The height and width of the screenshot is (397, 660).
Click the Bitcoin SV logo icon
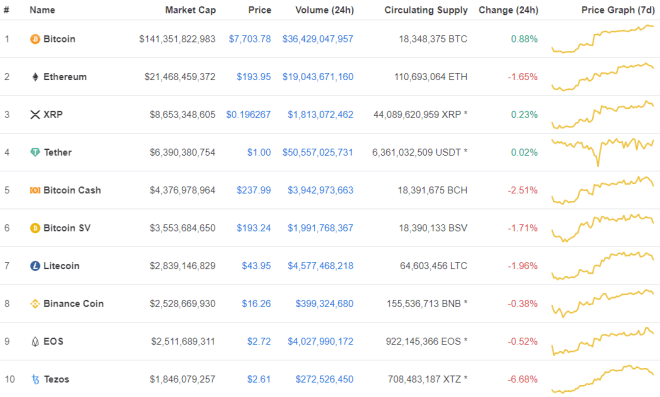(x=35, y=228)
